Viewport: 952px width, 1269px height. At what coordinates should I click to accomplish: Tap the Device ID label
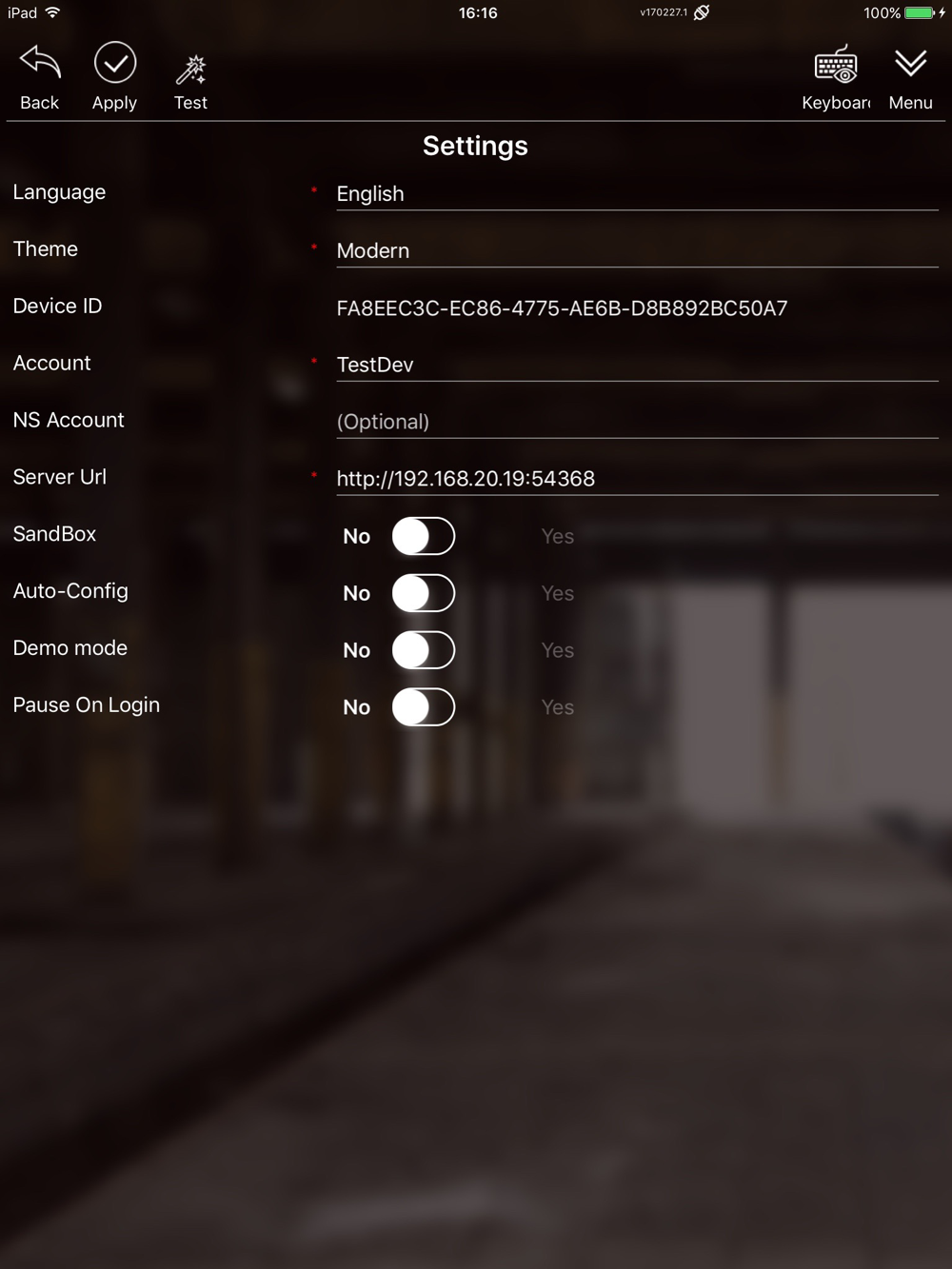(57, 307)
